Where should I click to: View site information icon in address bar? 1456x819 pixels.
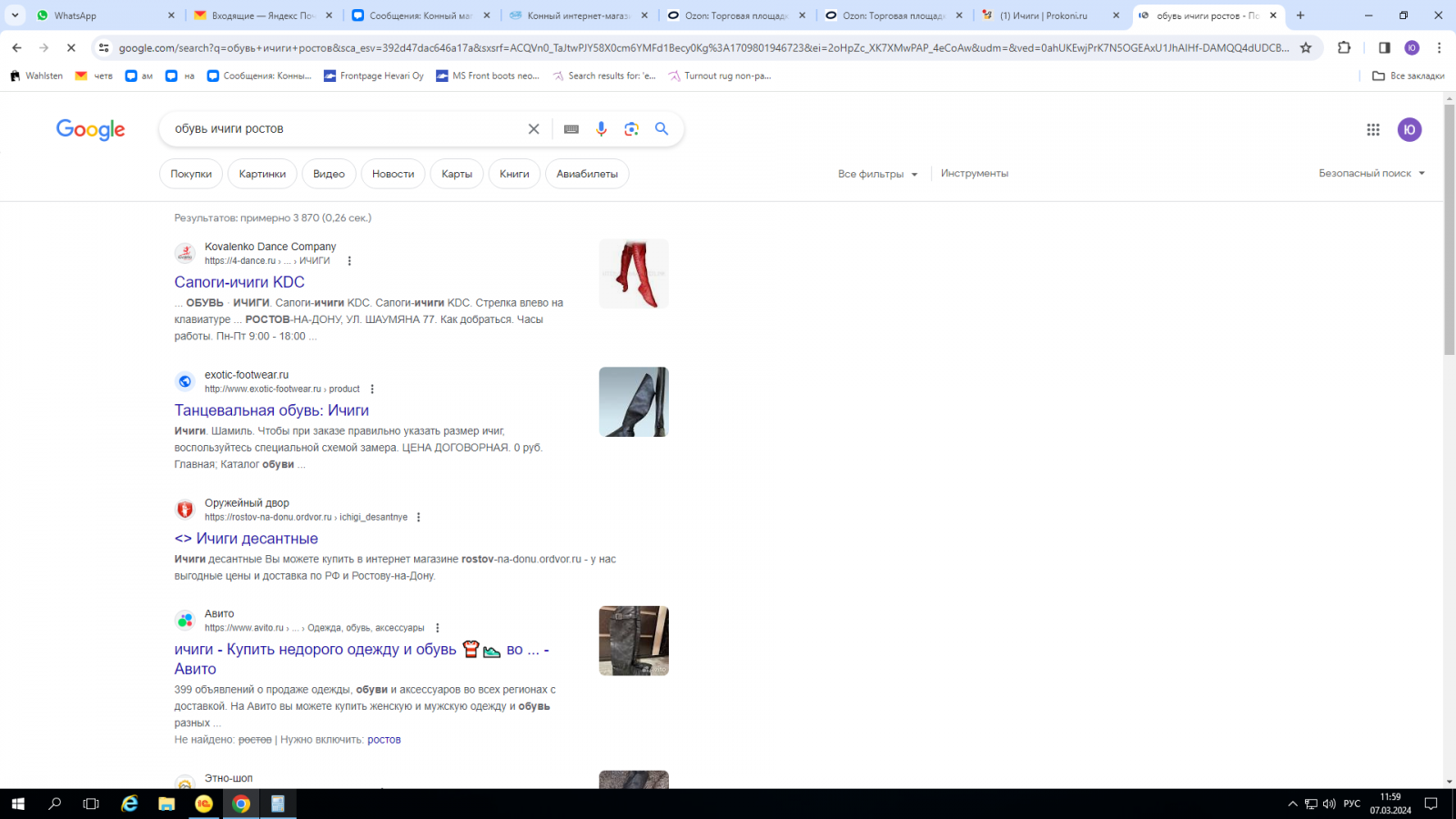click(104, 47)
